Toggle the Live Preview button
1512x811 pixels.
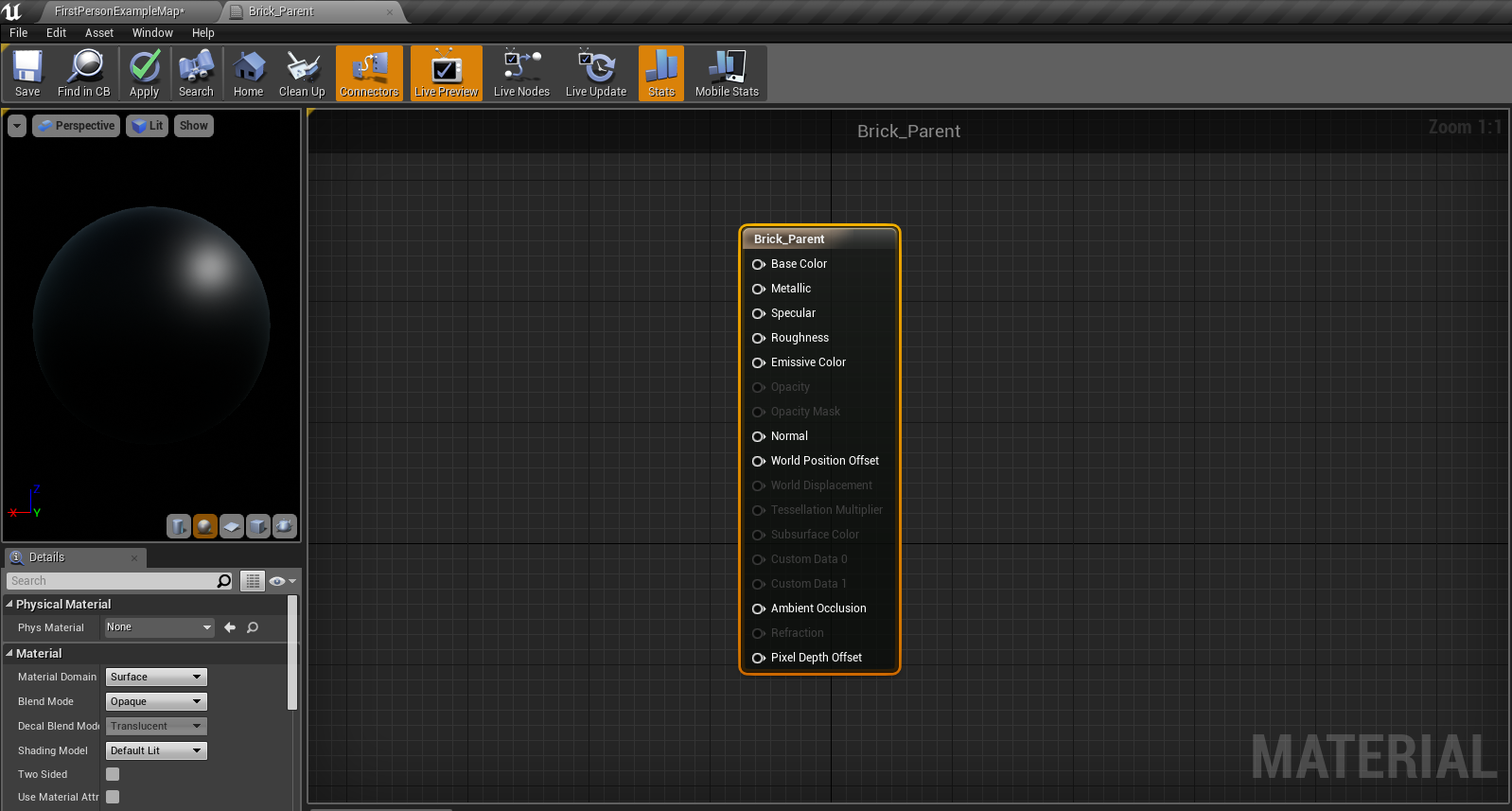tap(446, 74)
